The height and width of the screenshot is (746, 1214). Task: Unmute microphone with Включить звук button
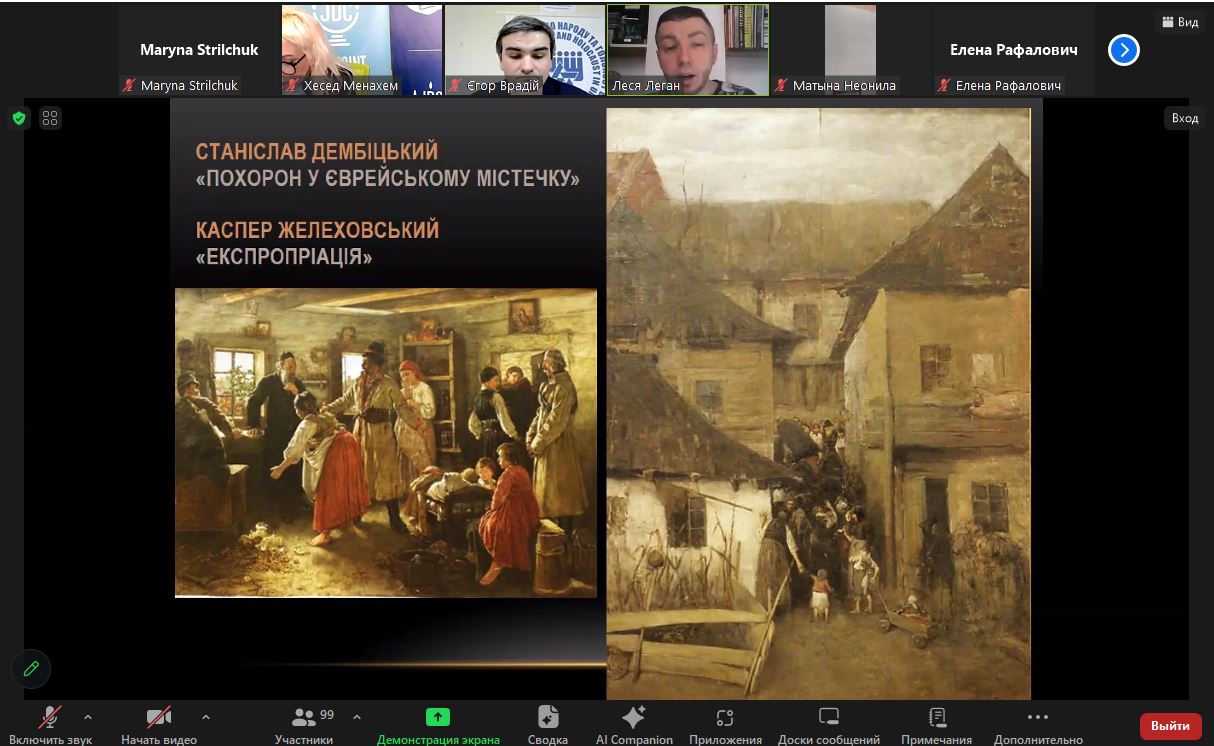50,724
